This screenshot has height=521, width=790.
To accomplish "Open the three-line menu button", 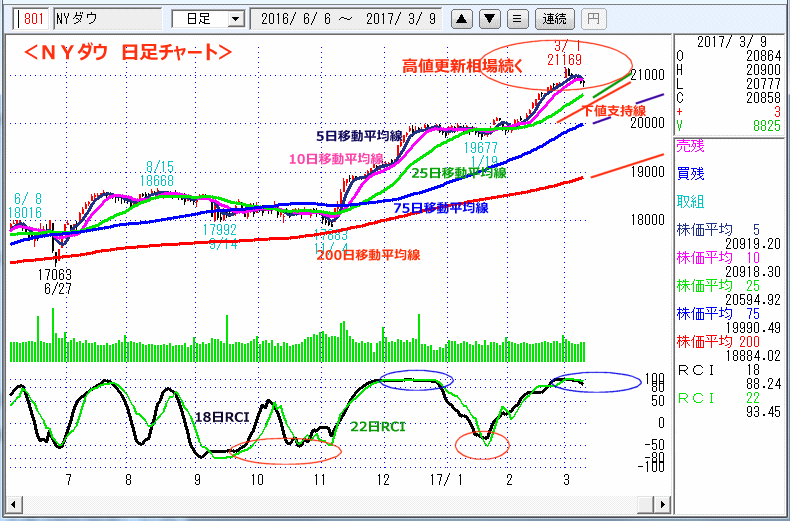I will [x=516, y=18].
